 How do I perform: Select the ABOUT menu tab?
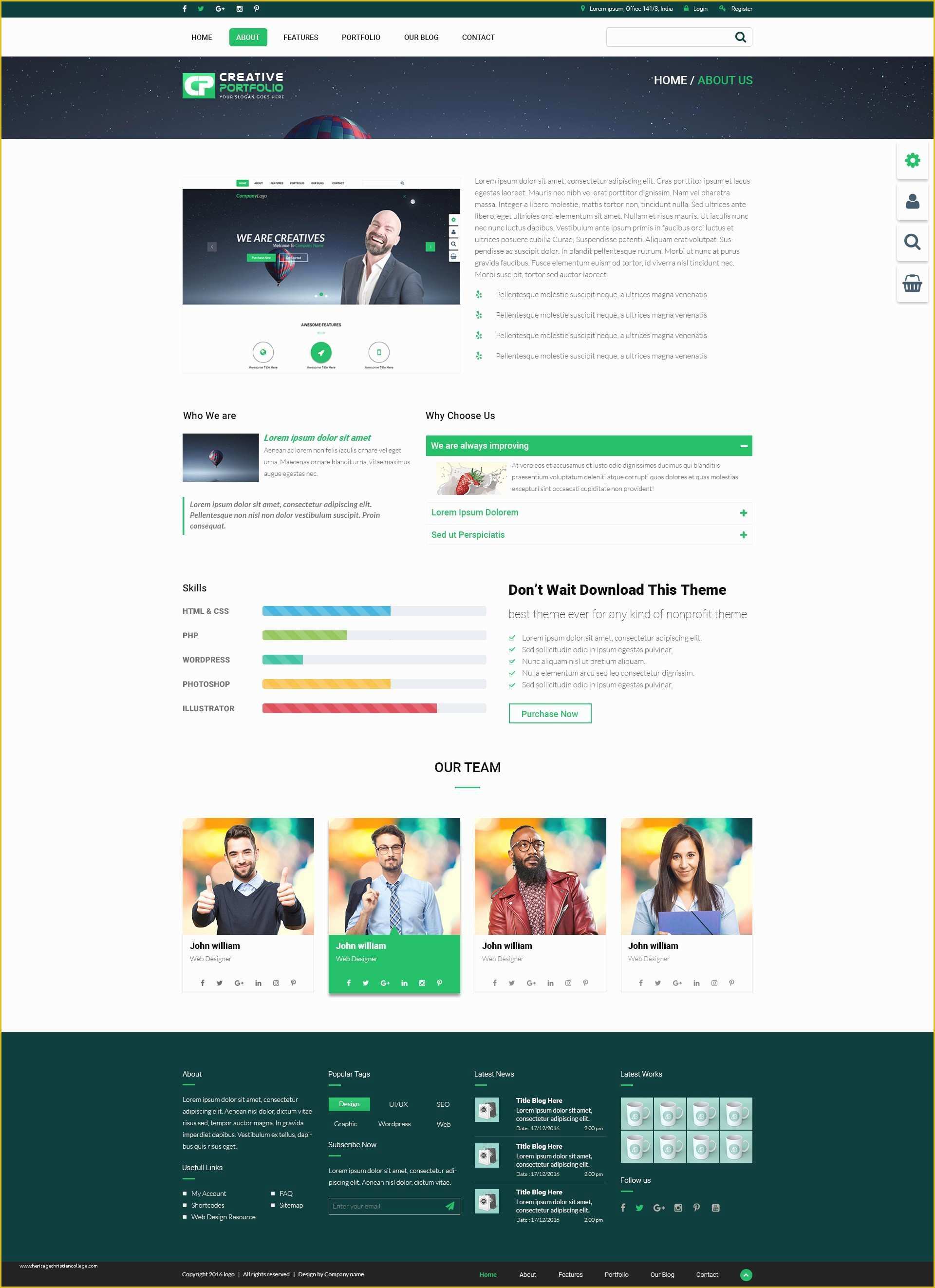247,37
